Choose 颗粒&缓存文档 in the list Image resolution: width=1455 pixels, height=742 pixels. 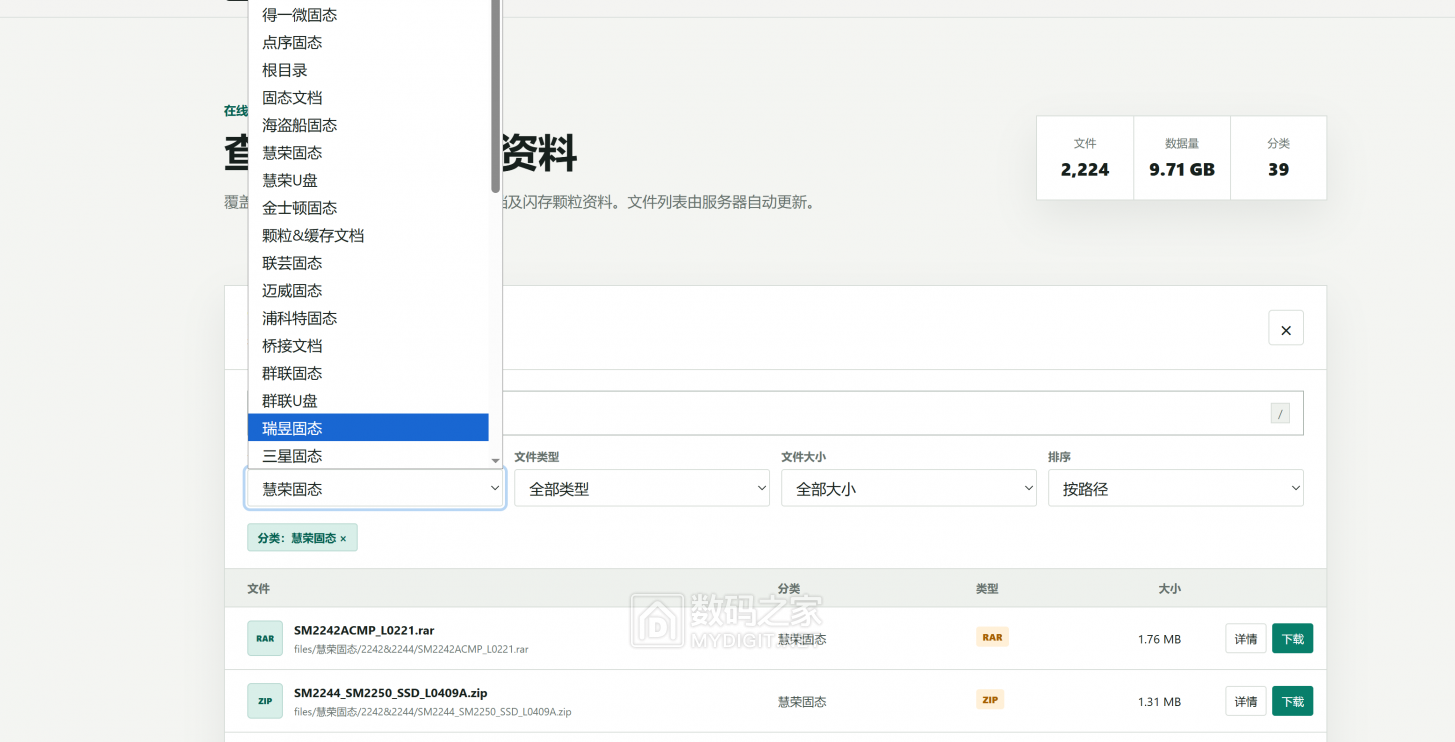tap(368, 236)
